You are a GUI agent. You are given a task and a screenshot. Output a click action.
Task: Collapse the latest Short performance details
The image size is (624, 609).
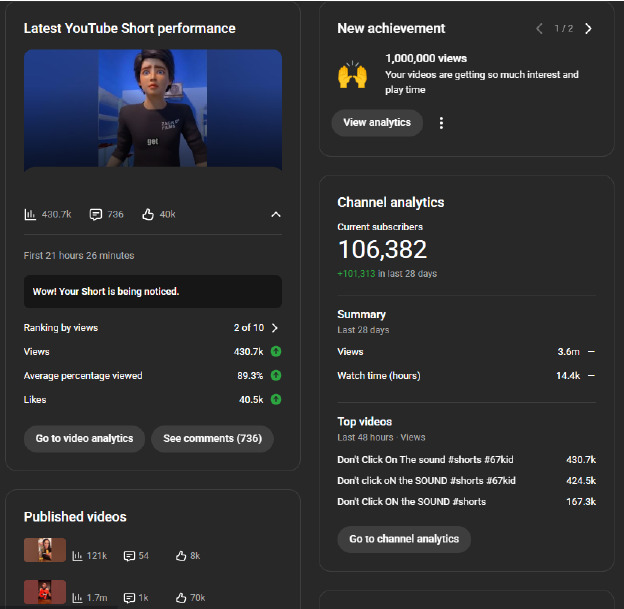tap(276, 214)
